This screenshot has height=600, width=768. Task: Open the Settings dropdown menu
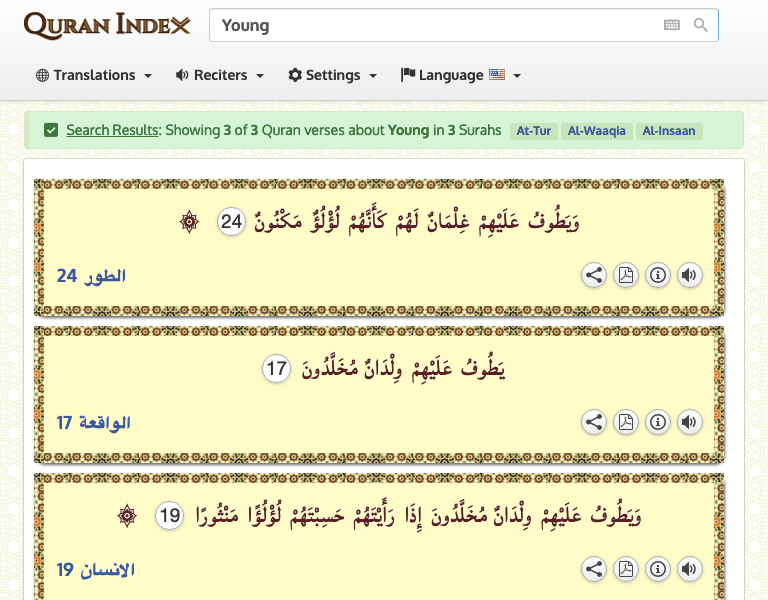[333, 75]
